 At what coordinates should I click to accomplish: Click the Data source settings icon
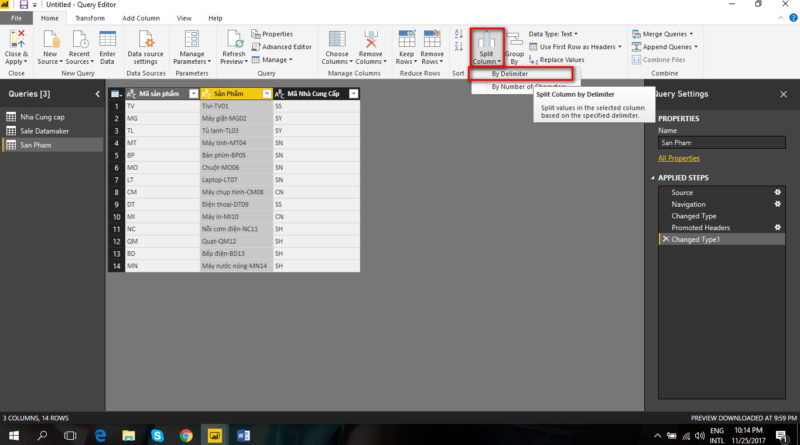pyautogui.click(x=148, y=40)
